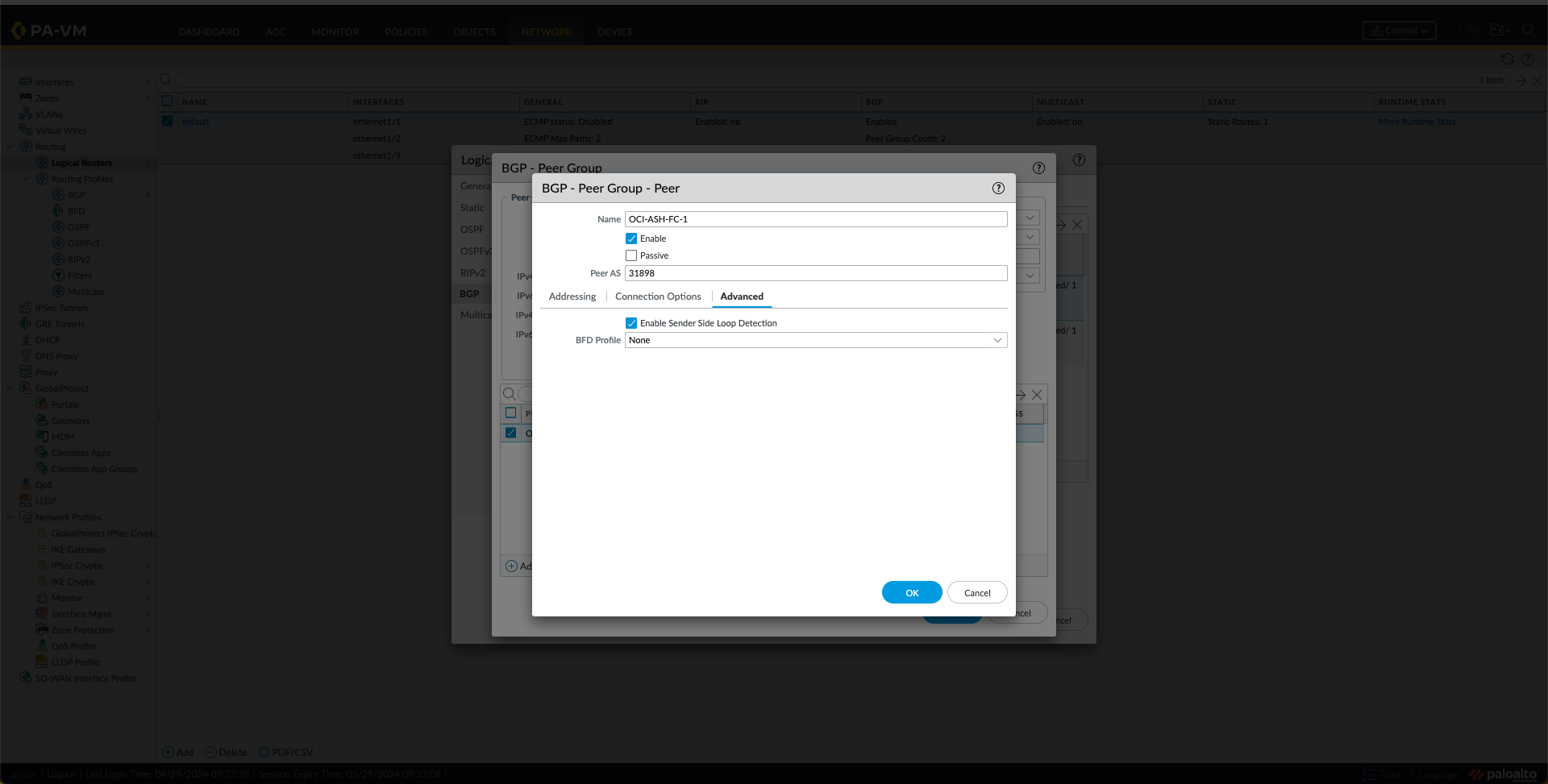The height and width of the screenshot is (784, 1548).
Task: Open the DEVICE menu tab
Action: click(x=615, y=32)
